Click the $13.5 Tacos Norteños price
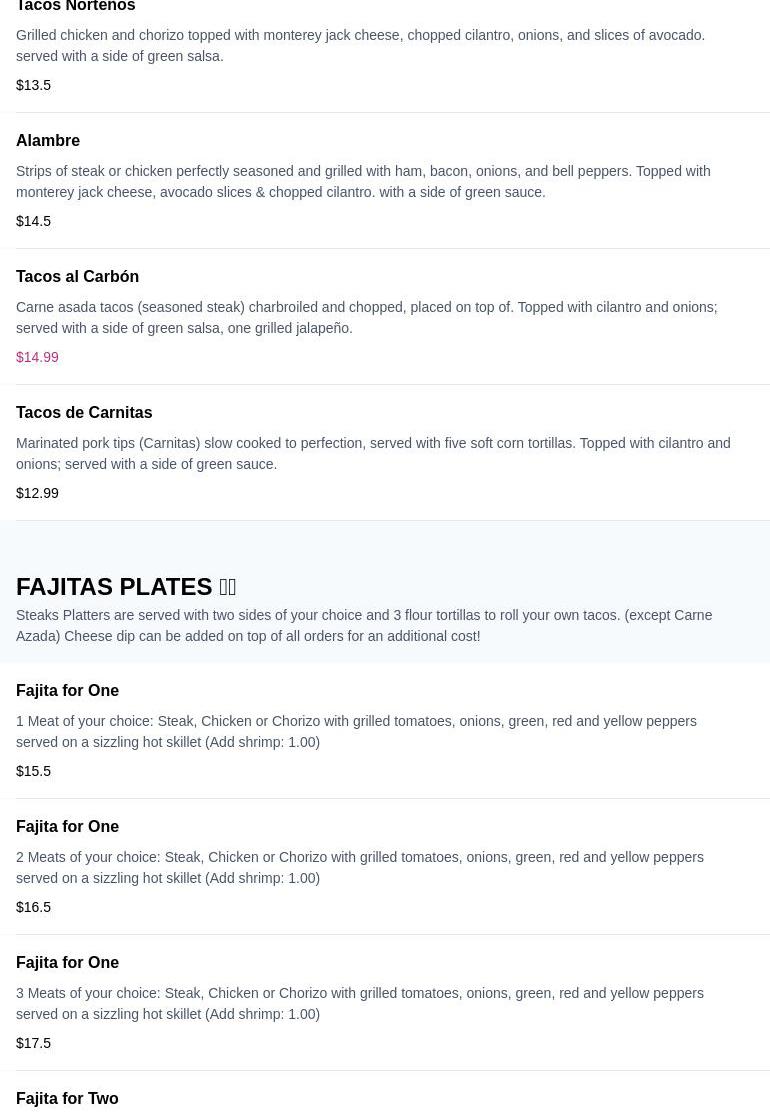Image resolution: width=770 pixels, height=1114 pixels. pos(33,85)
